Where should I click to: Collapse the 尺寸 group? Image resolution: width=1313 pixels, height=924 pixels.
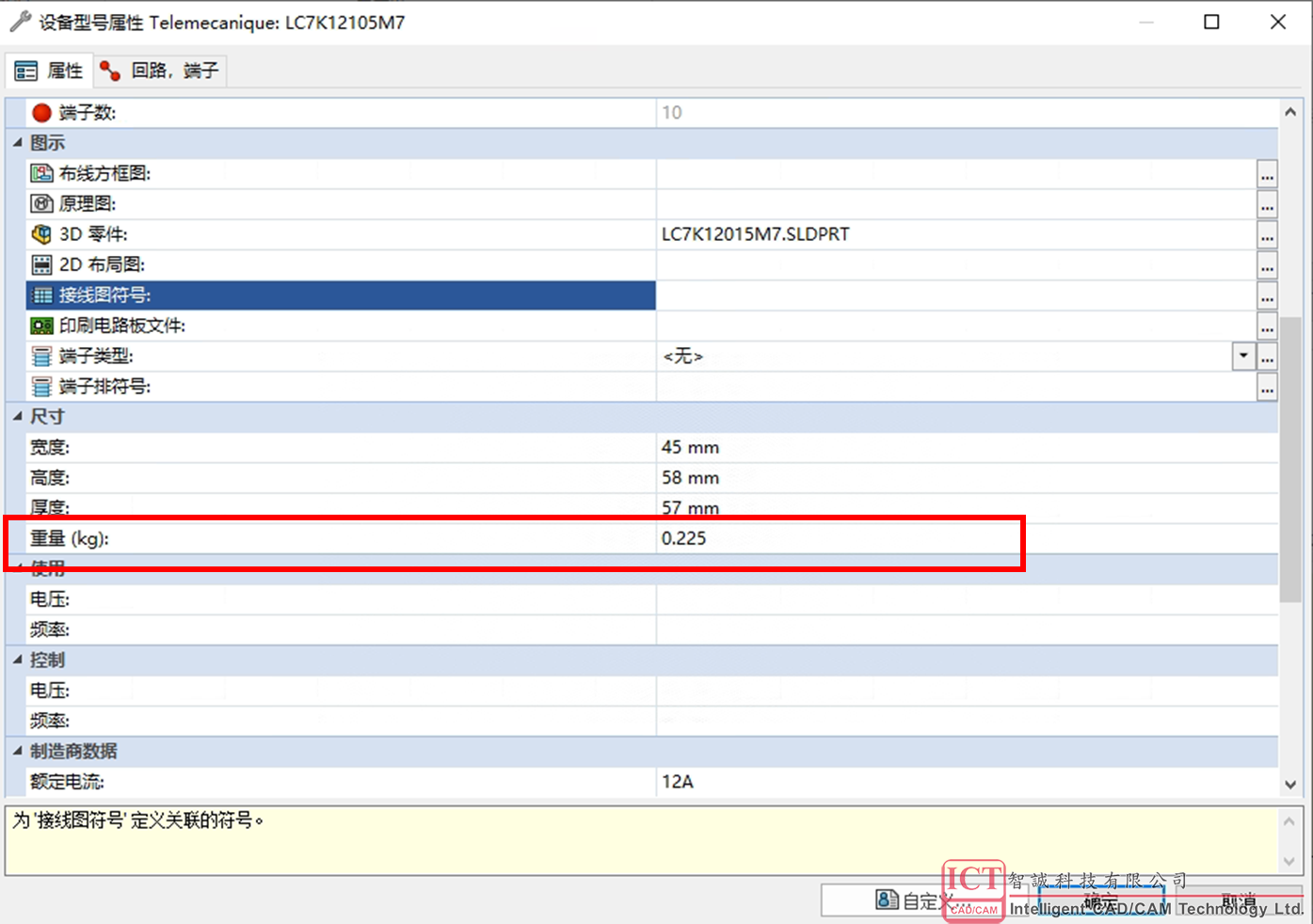pos(17,417)
